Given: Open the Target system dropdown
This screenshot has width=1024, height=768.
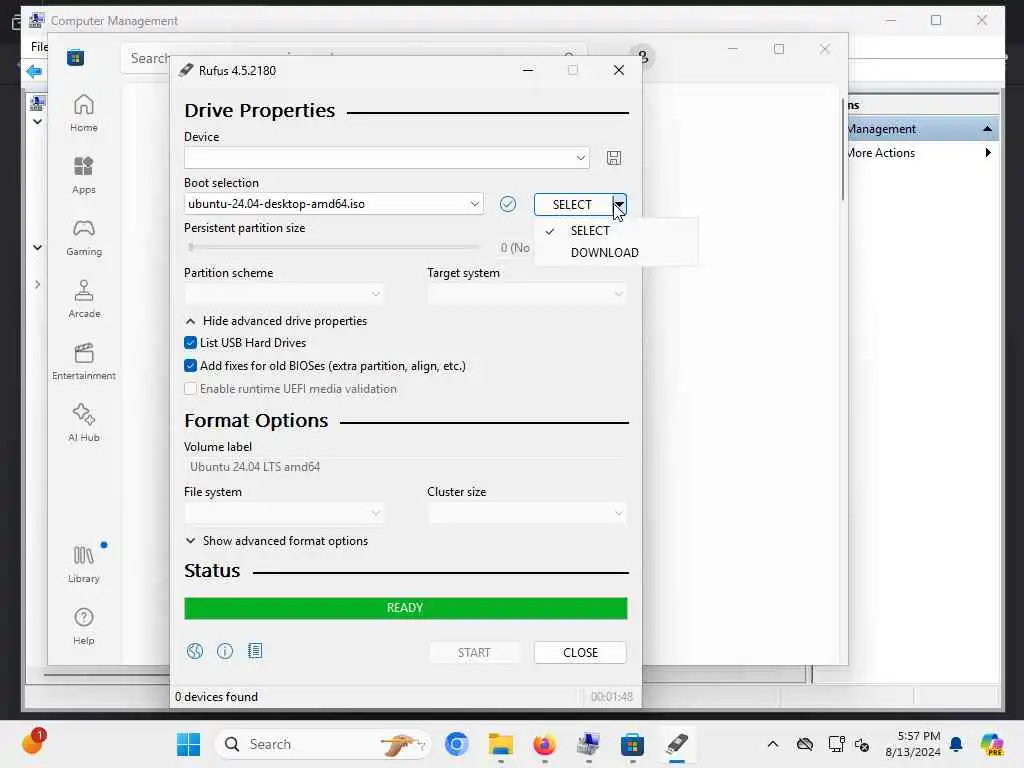Looking at the screenshot, I should point(527,294).
